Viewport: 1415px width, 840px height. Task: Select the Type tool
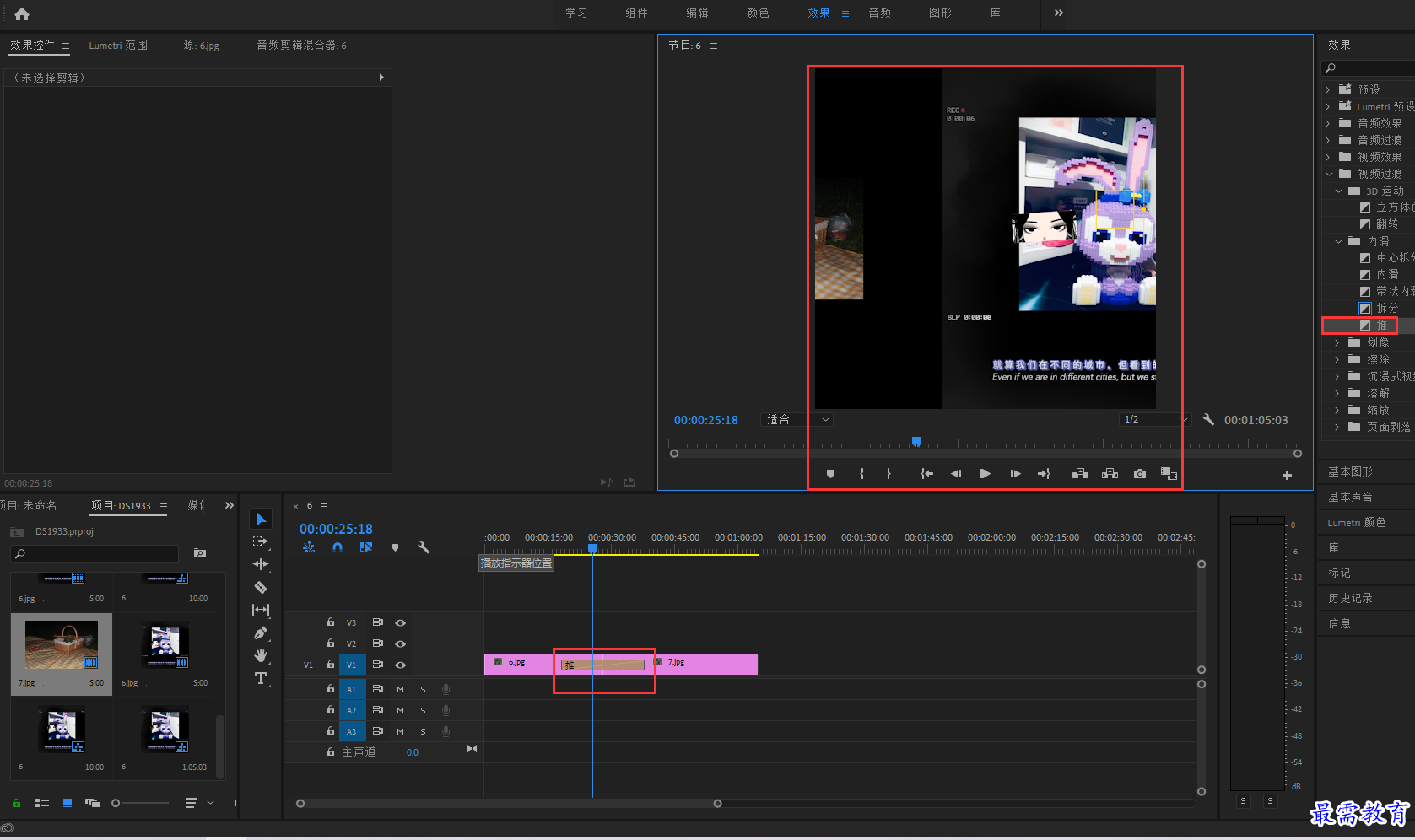(x=261, y=678)
